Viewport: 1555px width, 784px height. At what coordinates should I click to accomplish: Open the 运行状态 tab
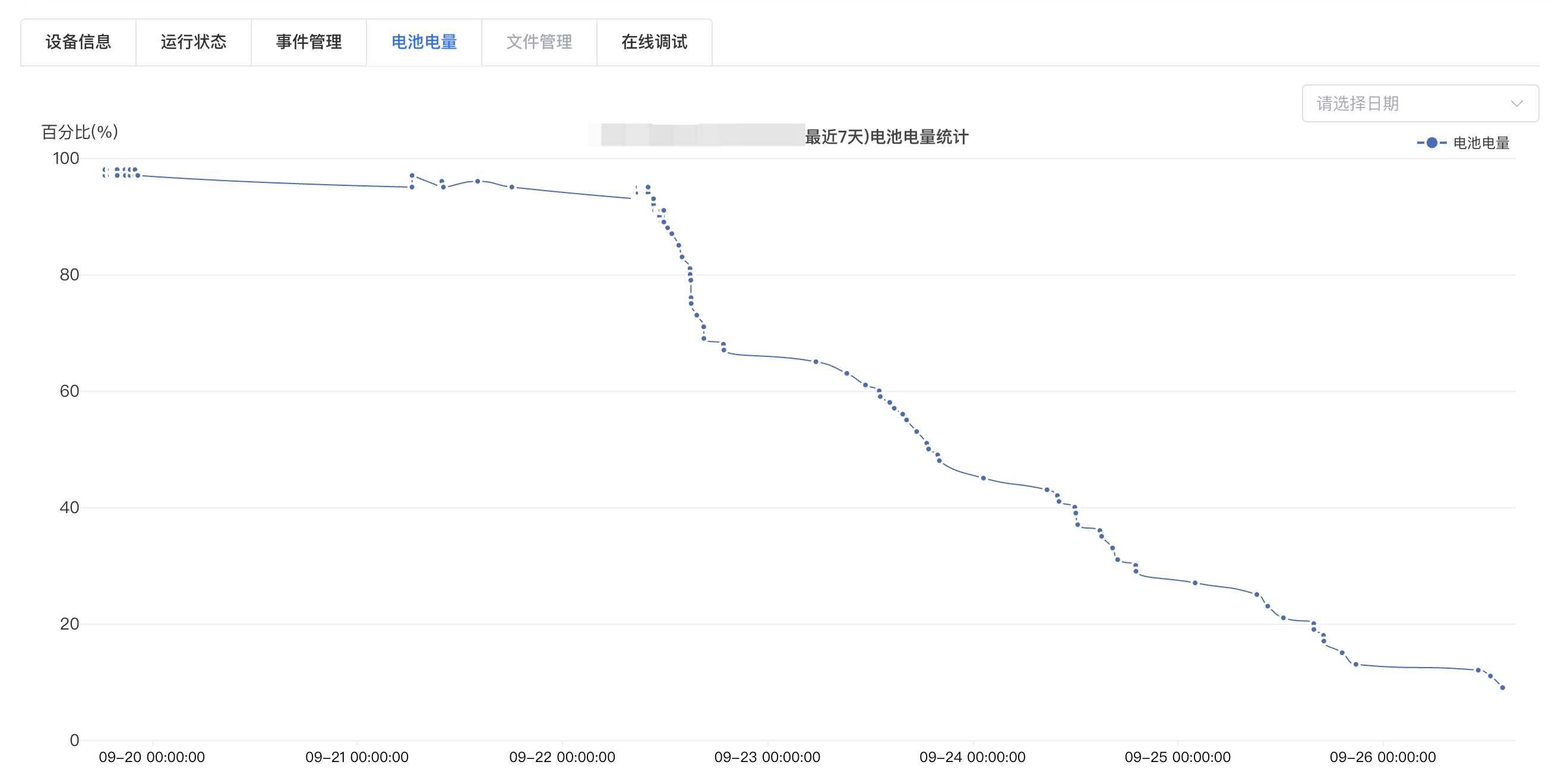coord(193,42)
